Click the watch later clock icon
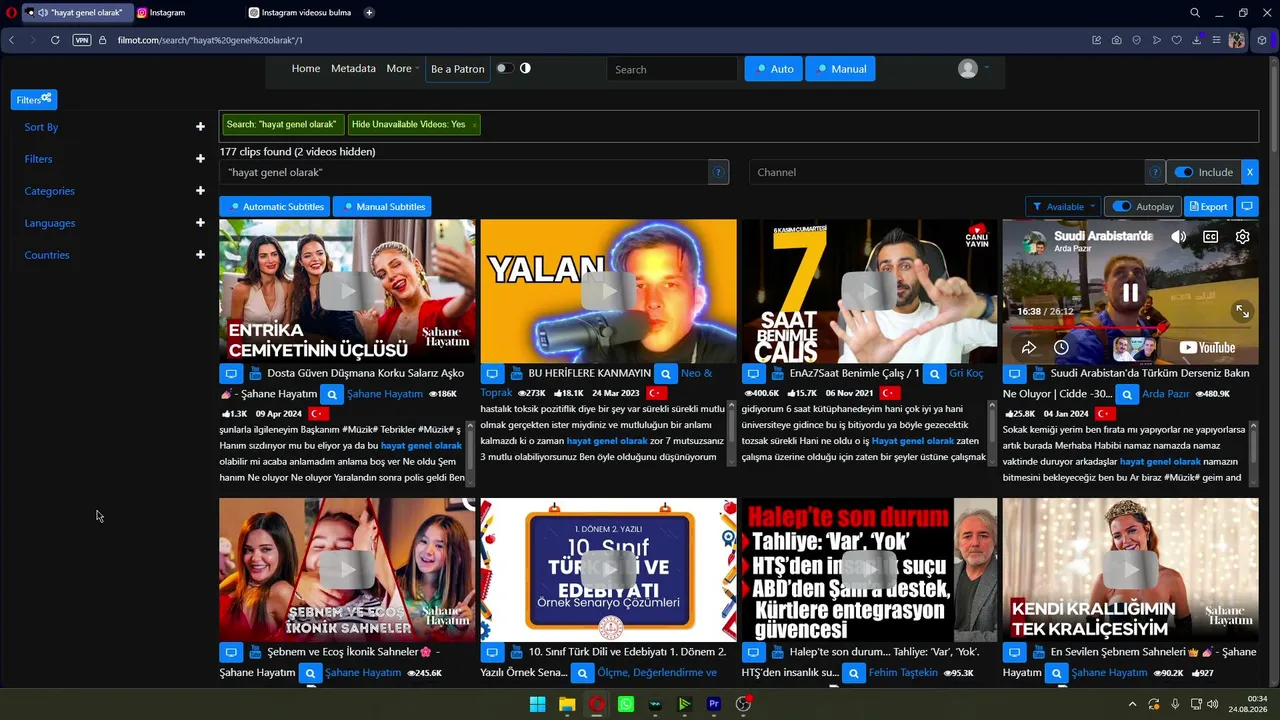This screenshot has height=720, width=1280. point(1061,348)
